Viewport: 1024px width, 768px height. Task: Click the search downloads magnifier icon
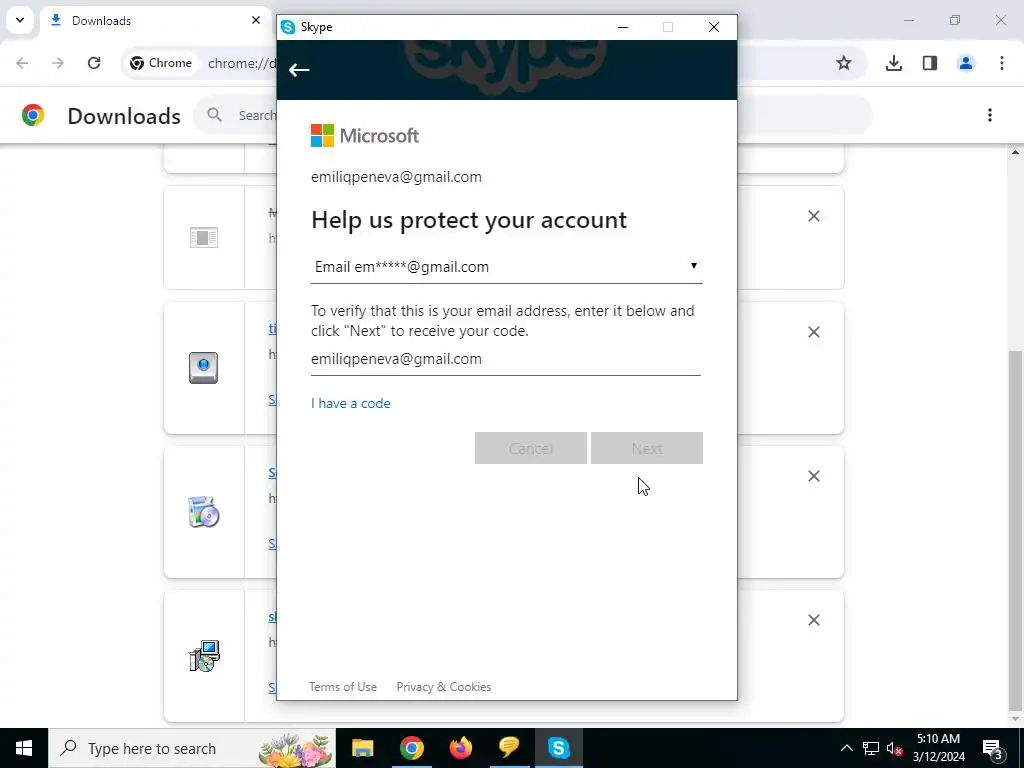tap(214, 115)
